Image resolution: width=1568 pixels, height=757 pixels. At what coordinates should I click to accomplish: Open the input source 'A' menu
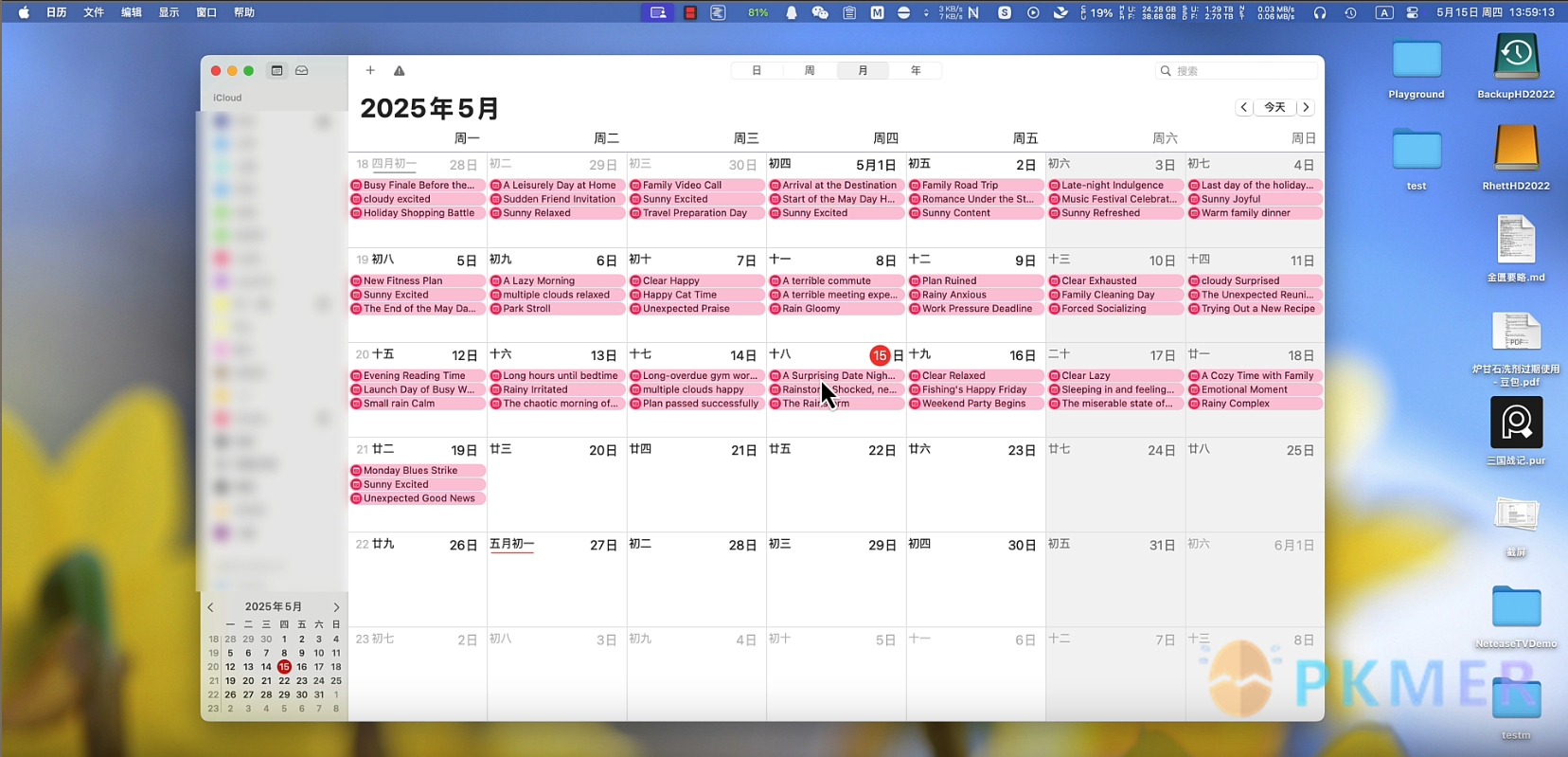coord(1384,12)
